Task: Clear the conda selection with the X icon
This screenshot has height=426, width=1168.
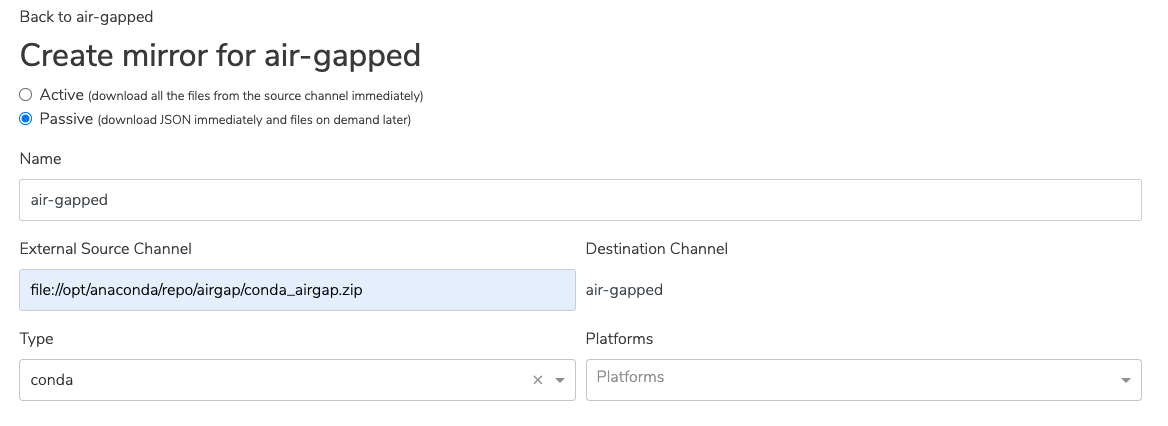Action: pos(538,380)
